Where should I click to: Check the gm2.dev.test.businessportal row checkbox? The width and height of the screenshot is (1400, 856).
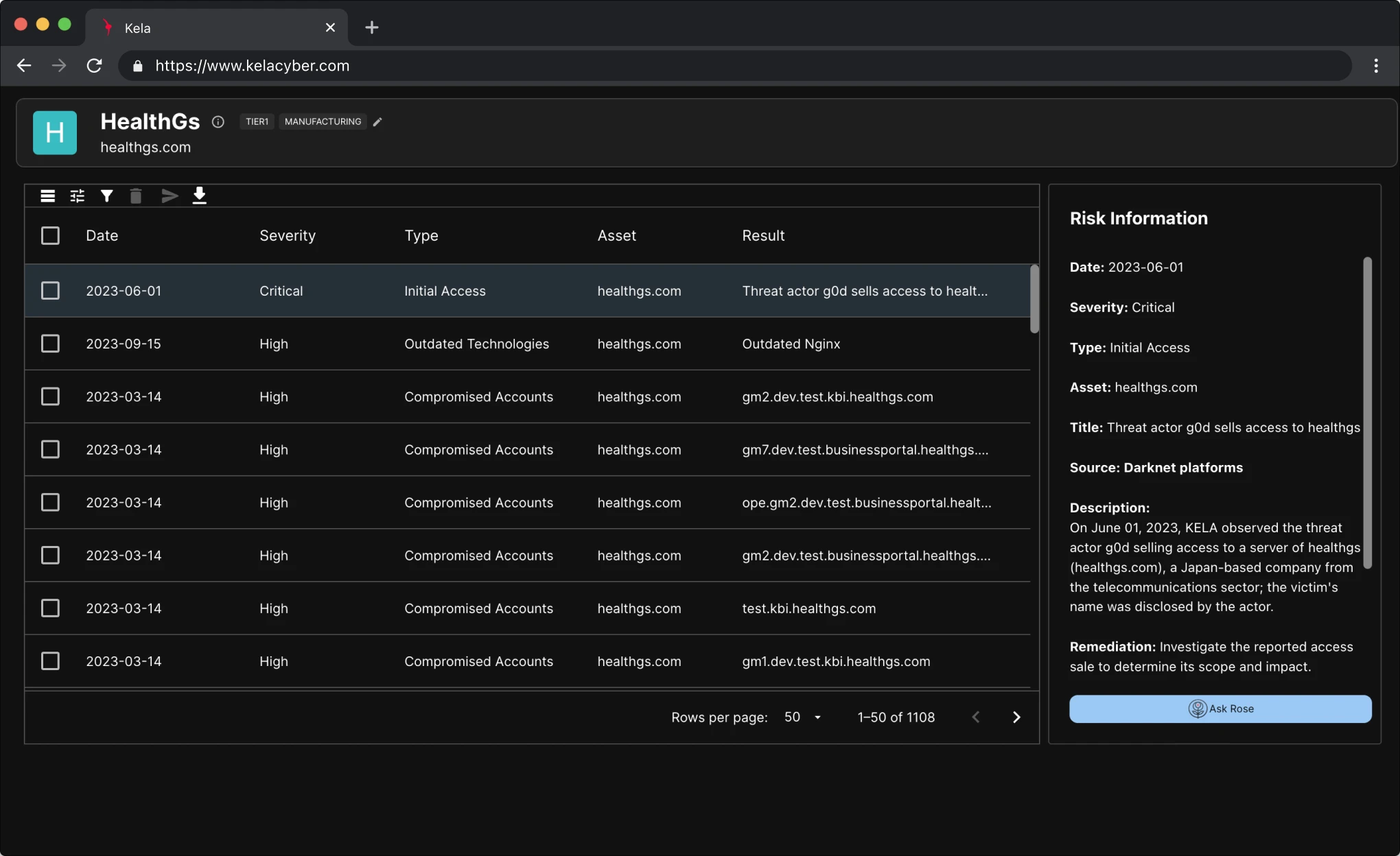(50, 556)
